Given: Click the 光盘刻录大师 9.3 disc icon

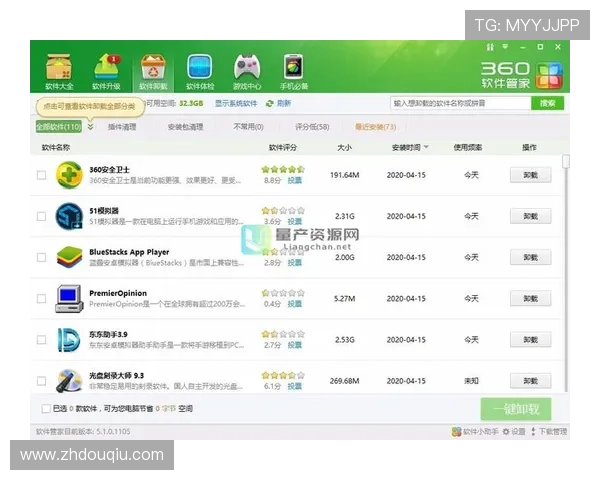Looking at the screenshot, I should pyautogui.click(x=69, y=381).
